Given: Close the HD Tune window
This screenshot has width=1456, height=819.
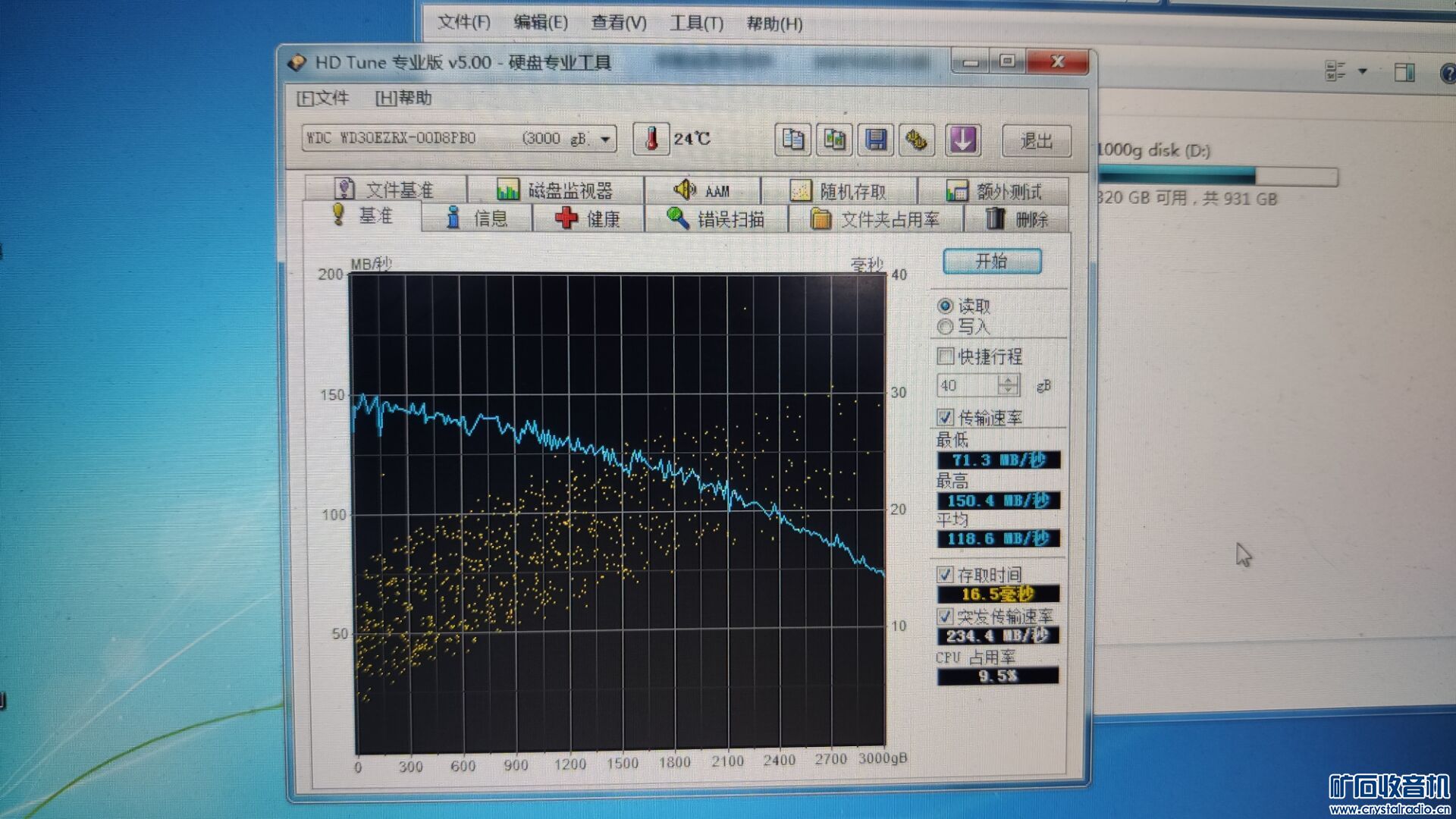Looking at the screenshot, I should pyautogui.click(x=1058, y=61).
